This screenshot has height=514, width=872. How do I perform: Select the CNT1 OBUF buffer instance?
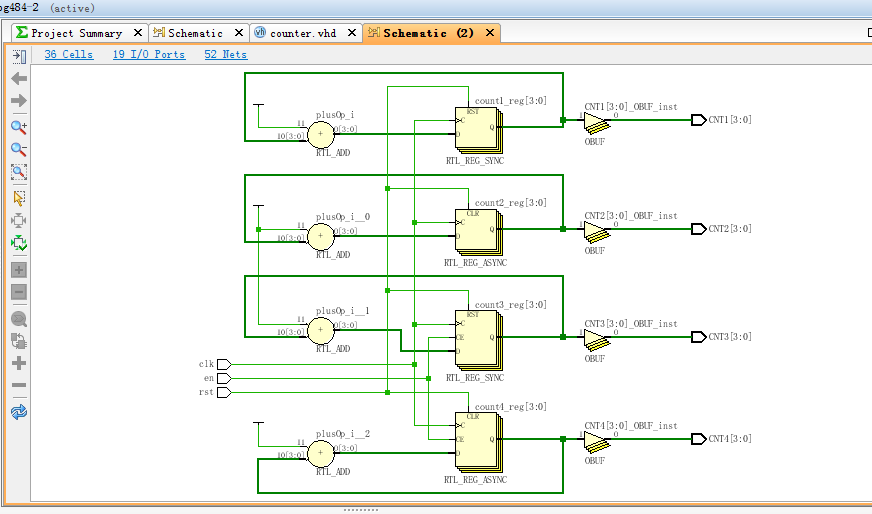(596, 123)
